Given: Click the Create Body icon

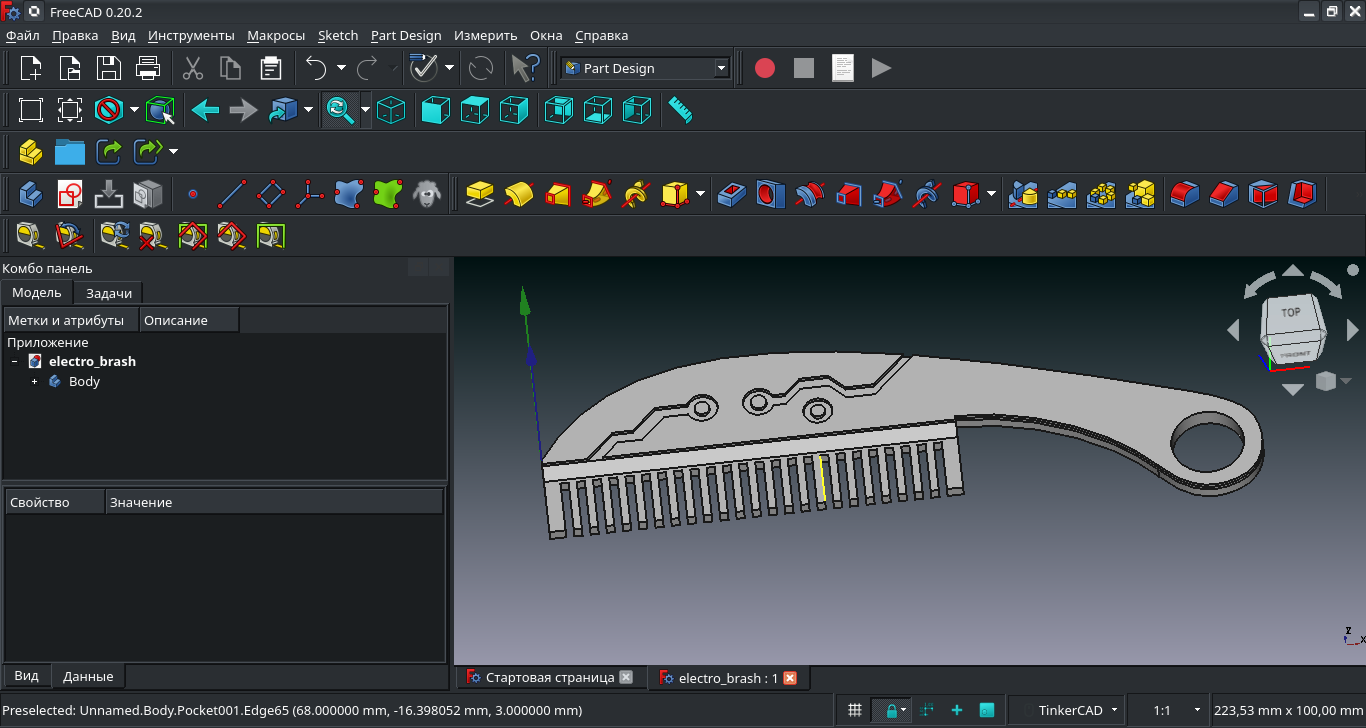Looking at the screenshot, I should 31,192.
